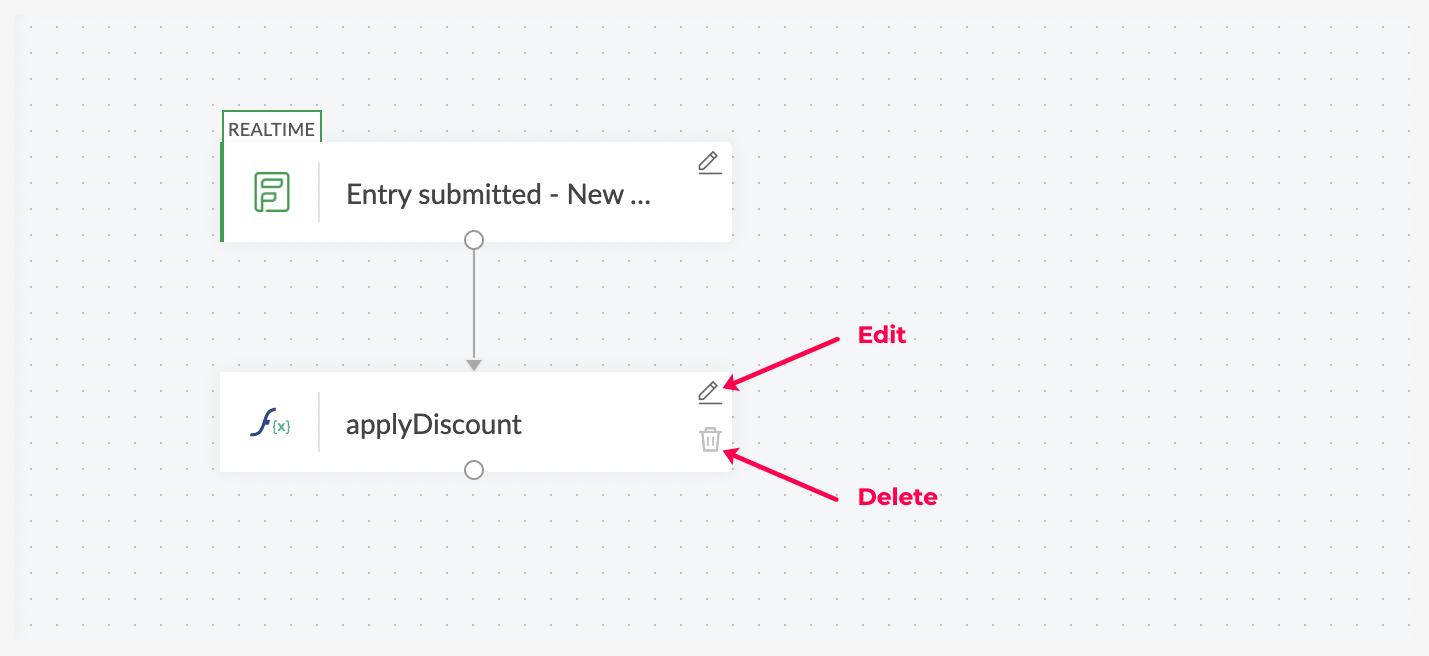This screenshot has width=1429, height=656.
Task: Click the green left border of trigger node
Action: pyautogui.click(x=222, y=192)
